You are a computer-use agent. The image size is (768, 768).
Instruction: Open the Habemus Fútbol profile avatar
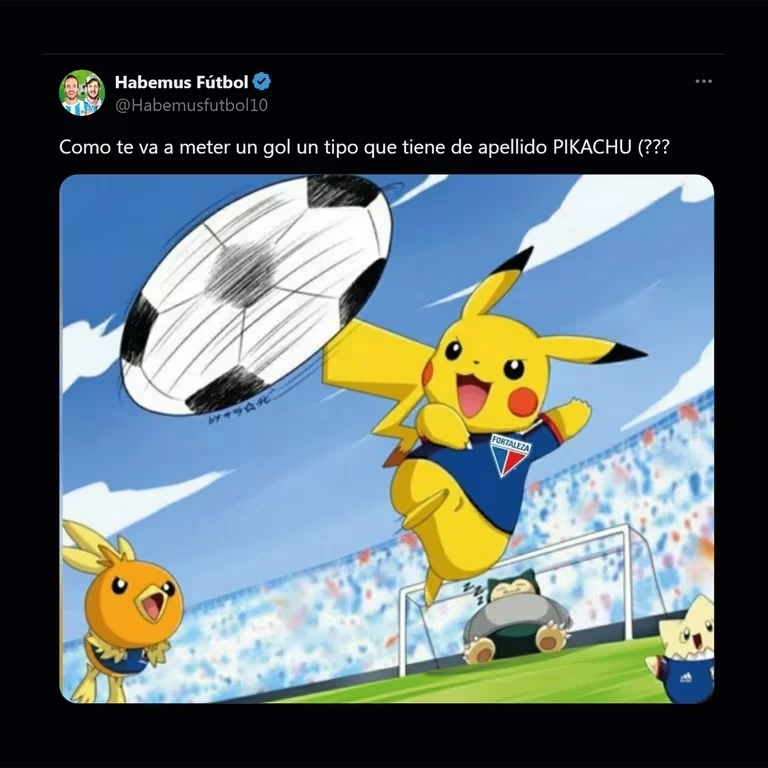(x=82, y=93)
